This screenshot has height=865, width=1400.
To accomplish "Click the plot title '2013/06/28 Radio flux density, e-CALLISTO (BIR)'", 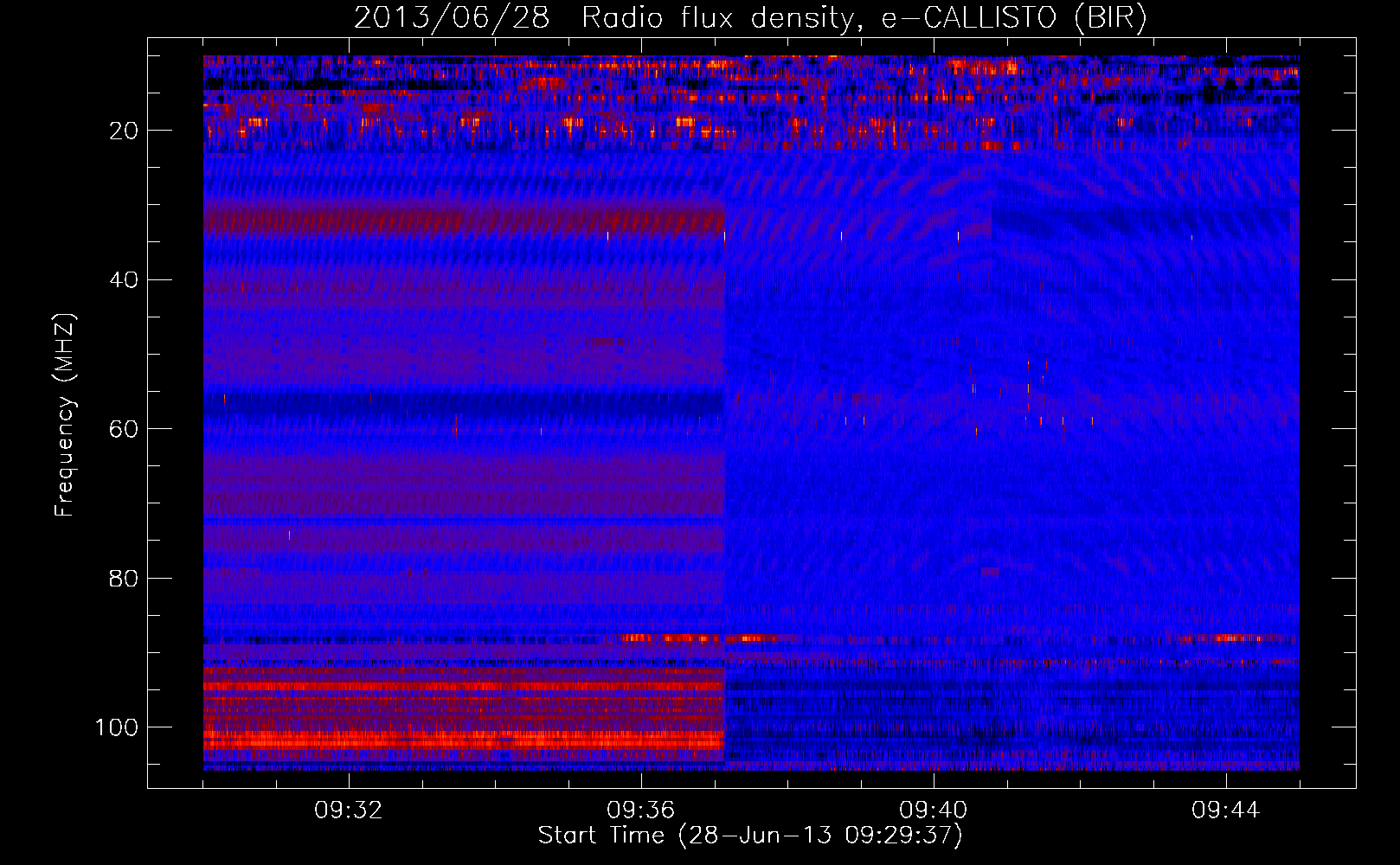I will 750,17.
